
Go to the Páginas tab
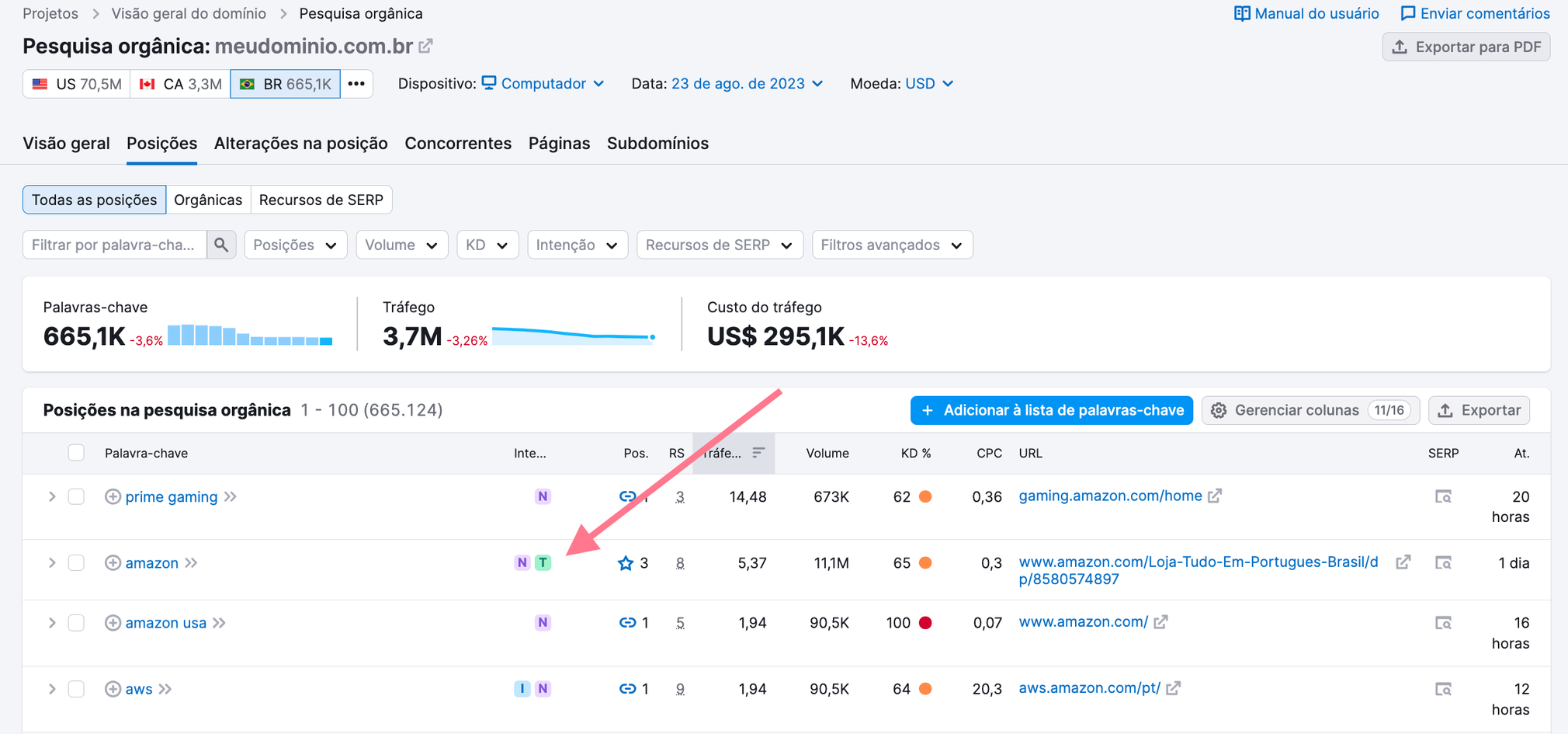click(559, 143)
